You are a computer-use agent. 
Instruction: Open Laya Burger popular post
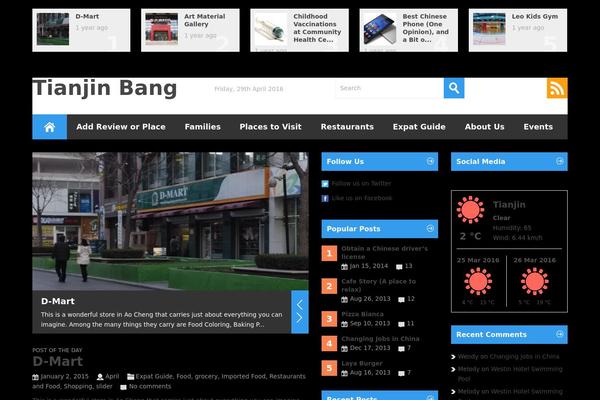(362, 364)
